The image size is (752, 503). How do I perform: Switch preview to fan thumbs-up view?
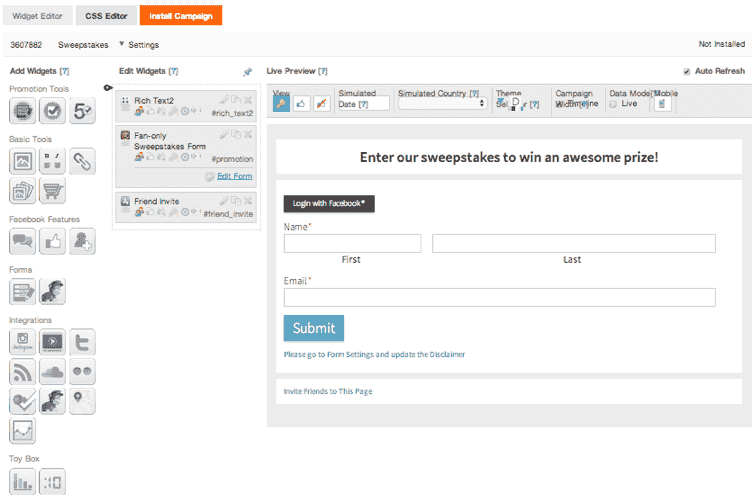coord(302,103)
